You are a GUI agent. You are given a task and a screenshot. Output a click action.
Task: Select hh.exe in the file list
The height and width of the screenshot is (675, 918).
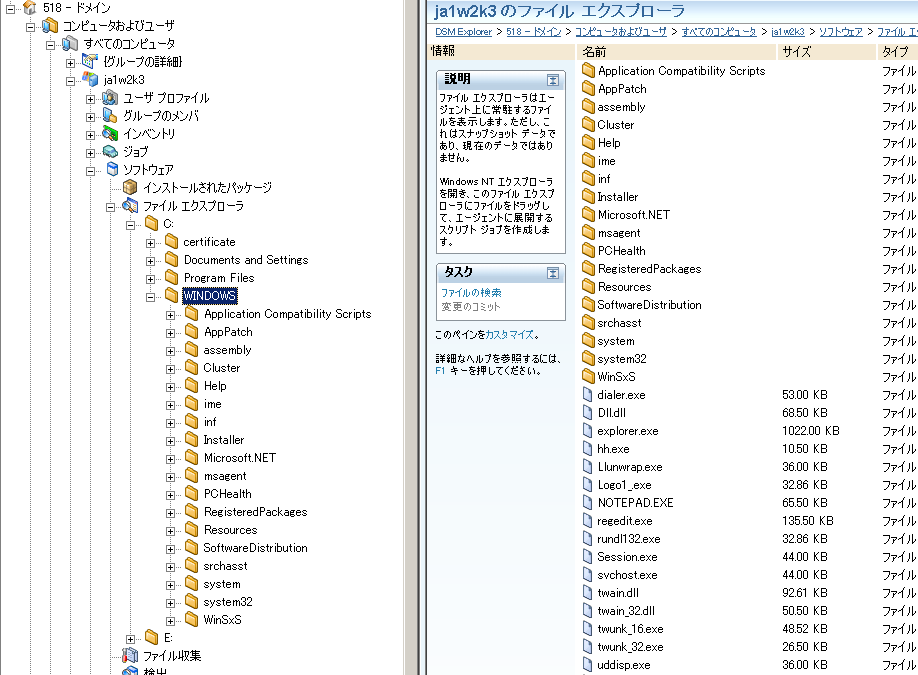point(613,449)
